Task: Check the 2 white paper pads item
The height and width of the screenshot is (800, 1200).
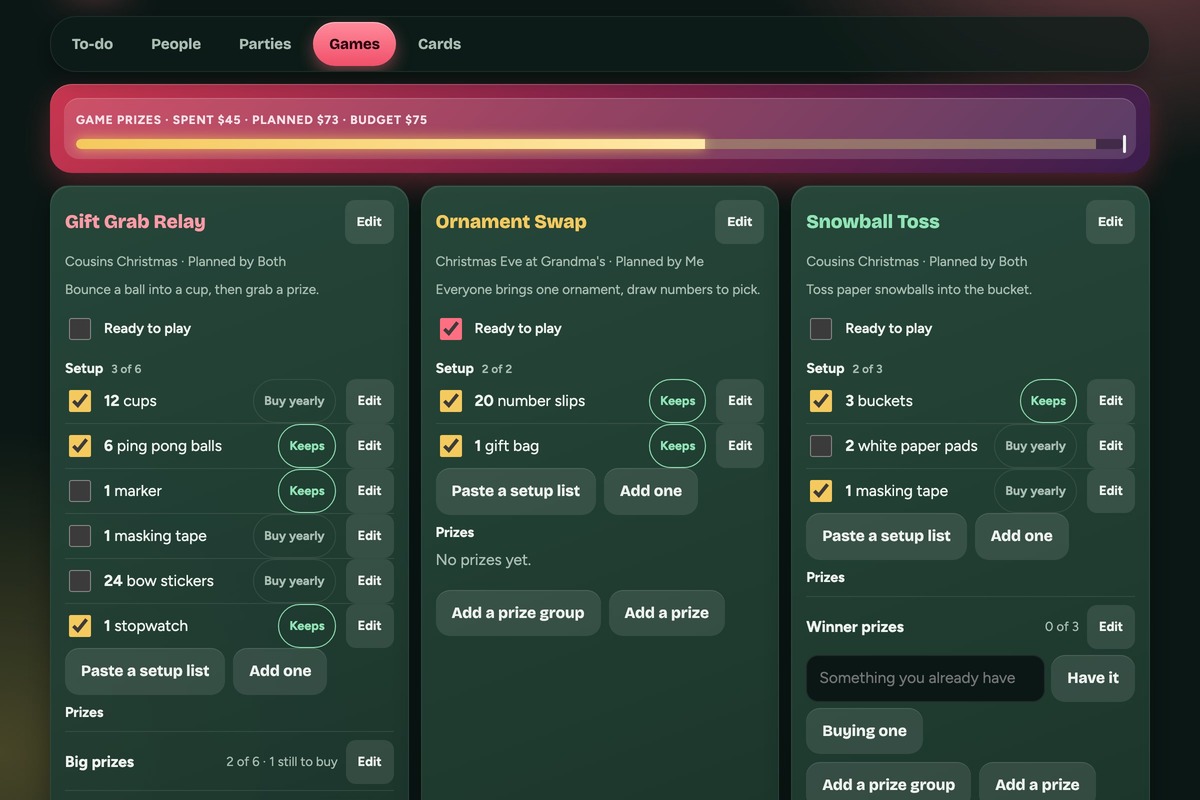Action: (x=821, y=446)
